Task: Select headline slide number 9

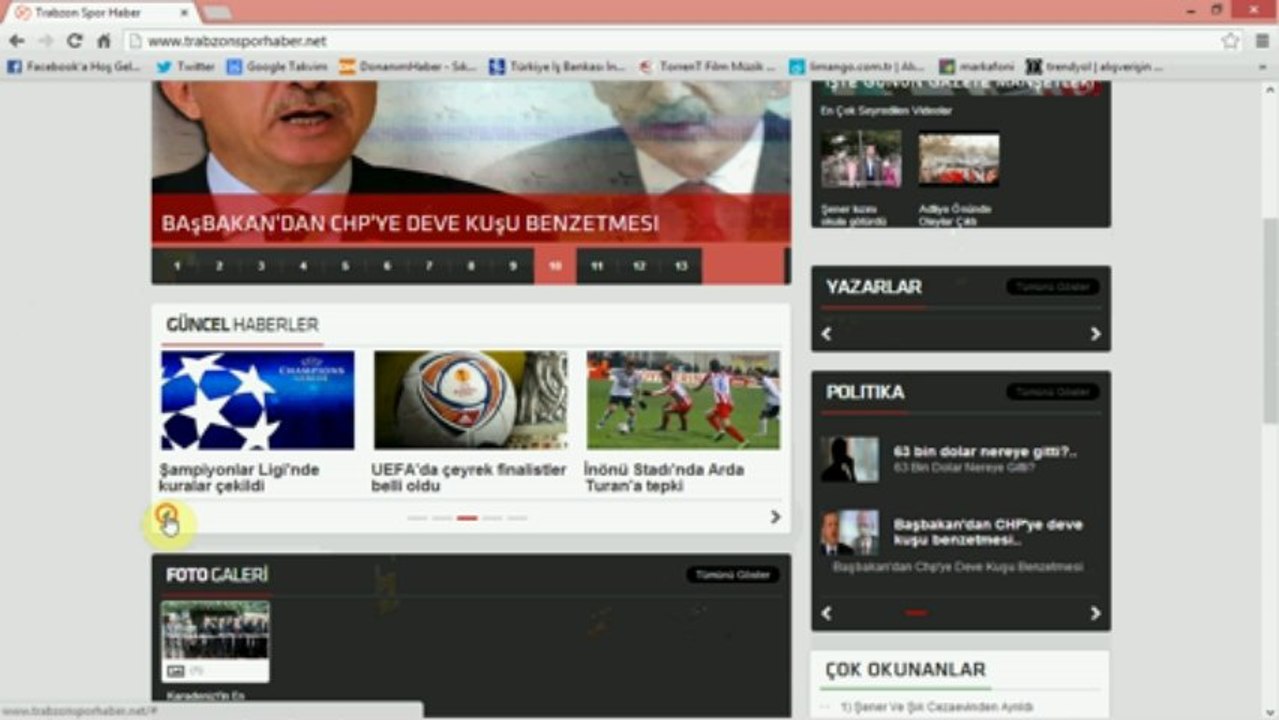Action: [x=513, y=266]
